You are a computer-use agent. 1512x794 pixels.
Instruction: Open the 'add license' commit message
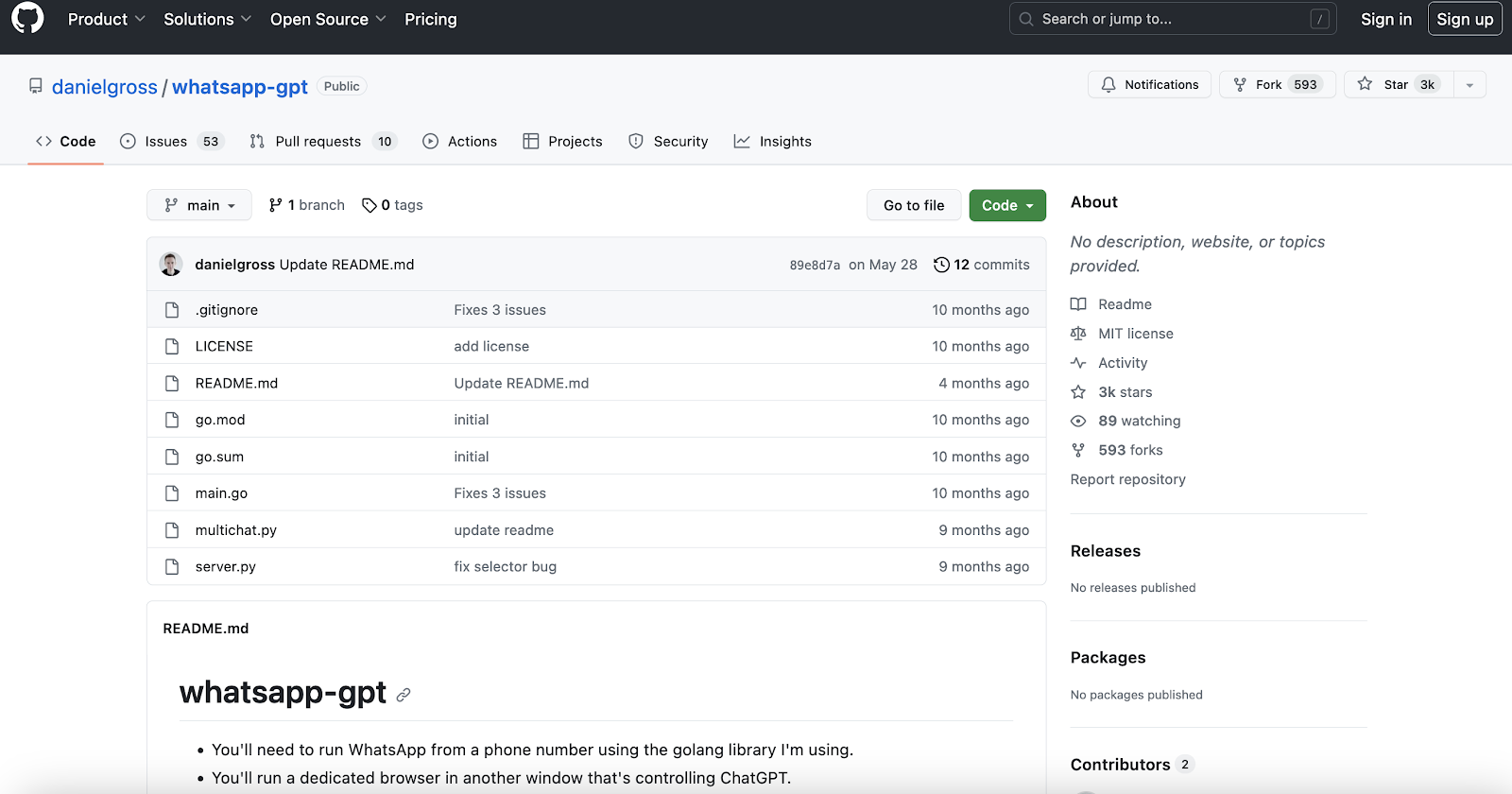pos(491,347)
